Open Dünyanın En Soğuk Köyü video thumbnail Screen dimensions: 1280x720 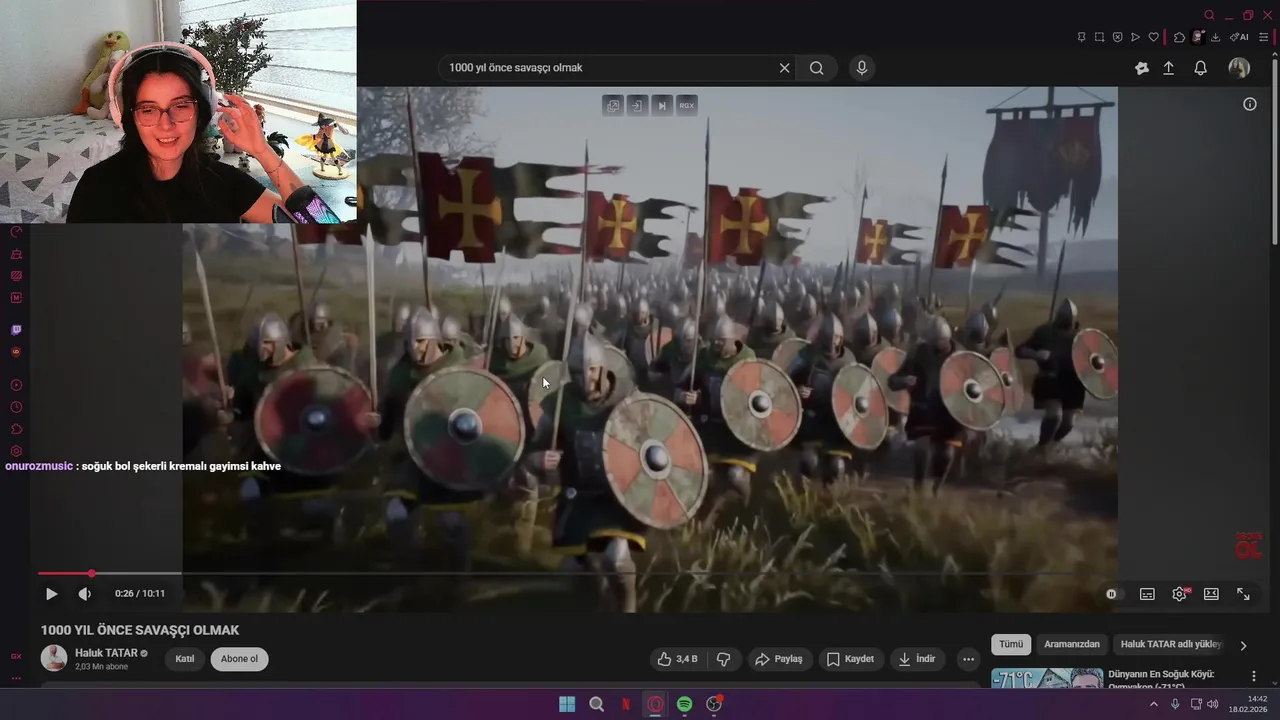1047,679
